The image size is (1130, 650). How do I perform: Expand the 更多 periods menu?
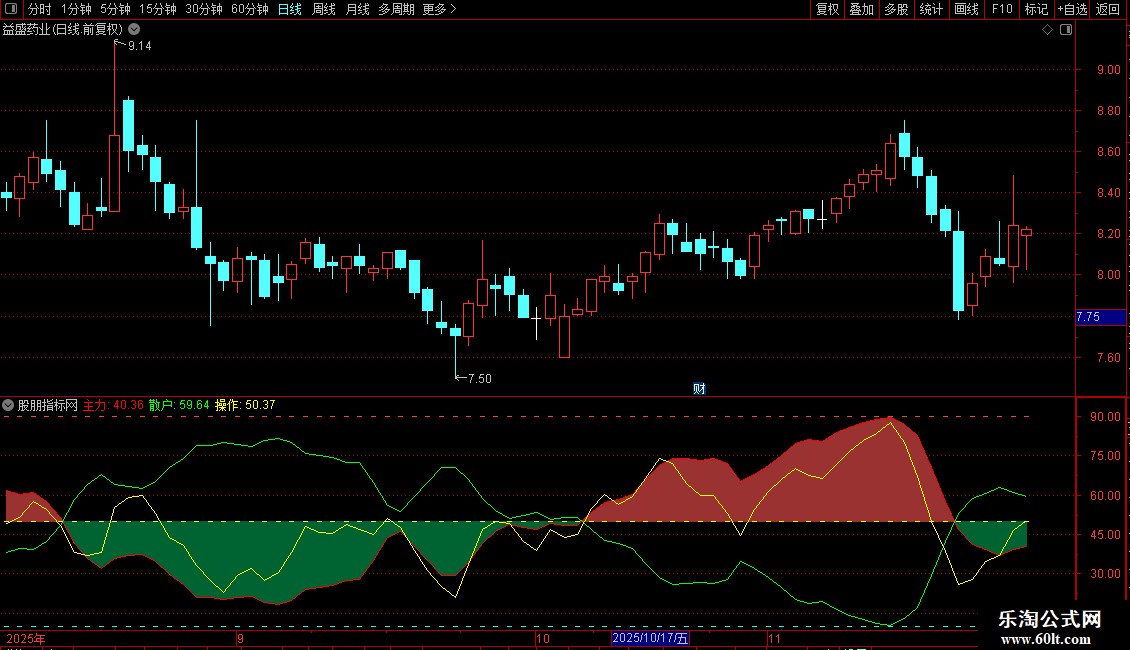click(x=439, y=9)
